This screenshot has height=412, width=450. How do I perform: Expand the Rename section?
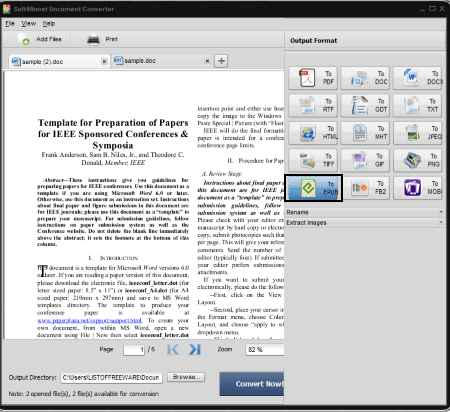coord(365,212)
